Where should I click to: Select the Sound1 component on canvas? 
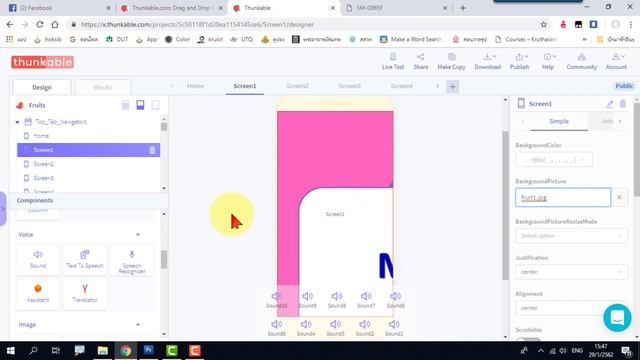click(x=394, y=328)
